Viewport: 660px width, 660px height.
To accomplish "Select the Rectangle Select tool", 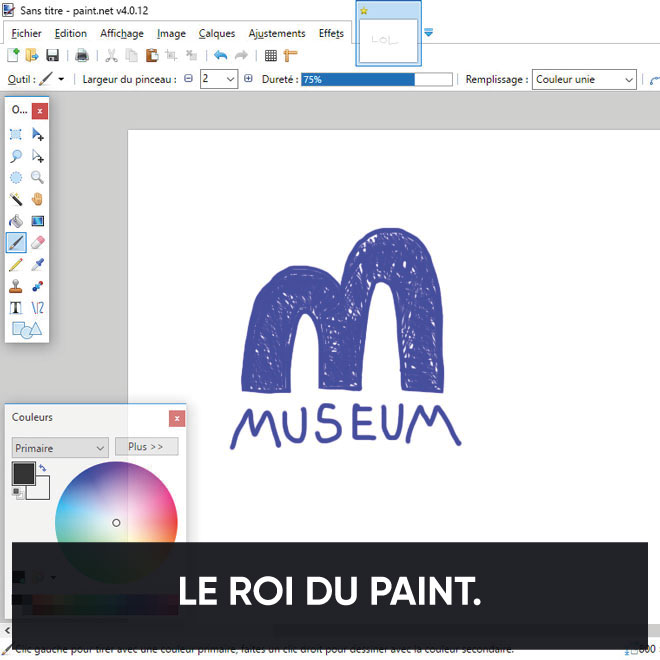I will (x=16, y=134).
